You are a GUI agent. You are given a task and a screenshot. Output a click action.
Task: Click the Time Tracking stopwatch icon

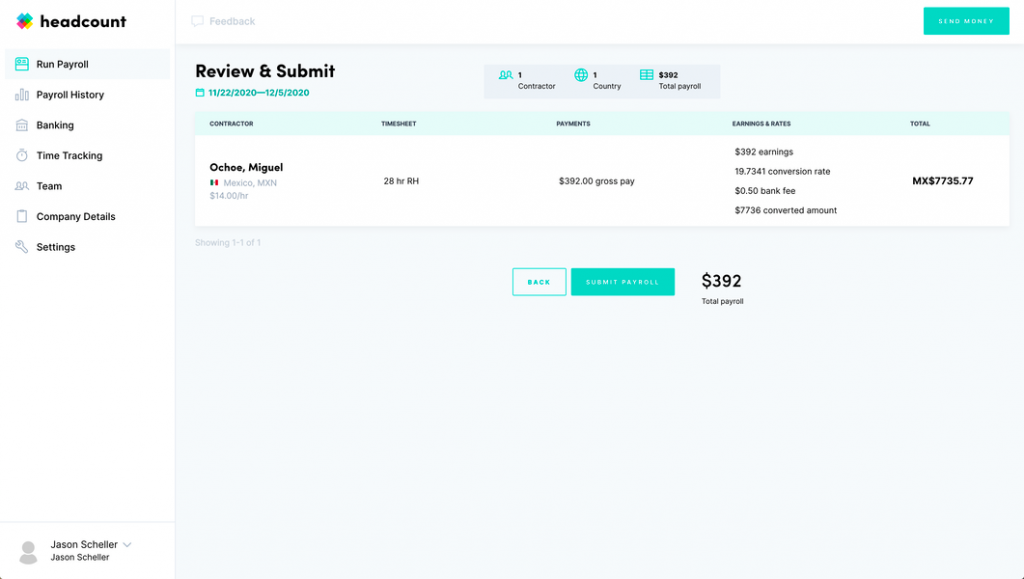(x=22, y=155)
